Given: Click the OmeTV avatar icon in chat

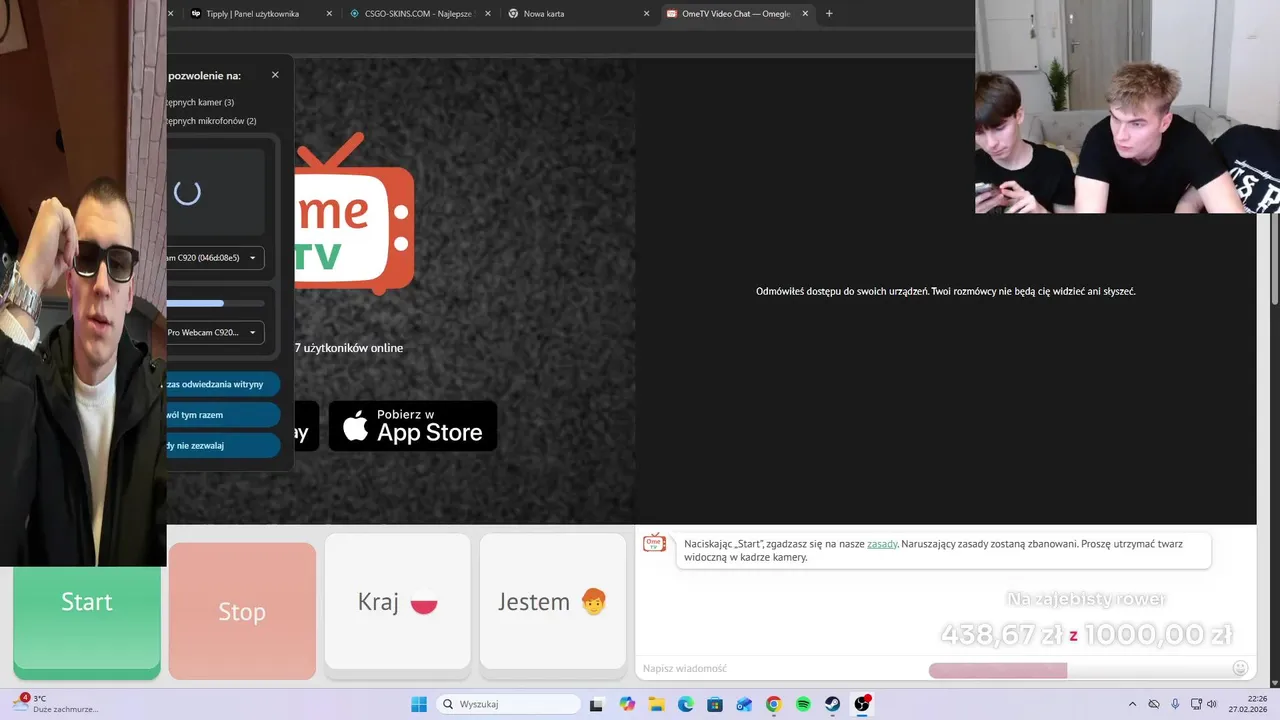Looking at the screenshot, I should click(654, 543).
